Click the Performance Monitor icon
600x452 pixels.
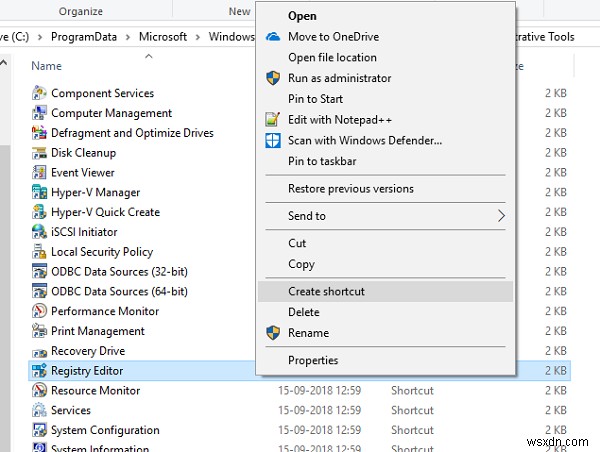click(39, 311)
